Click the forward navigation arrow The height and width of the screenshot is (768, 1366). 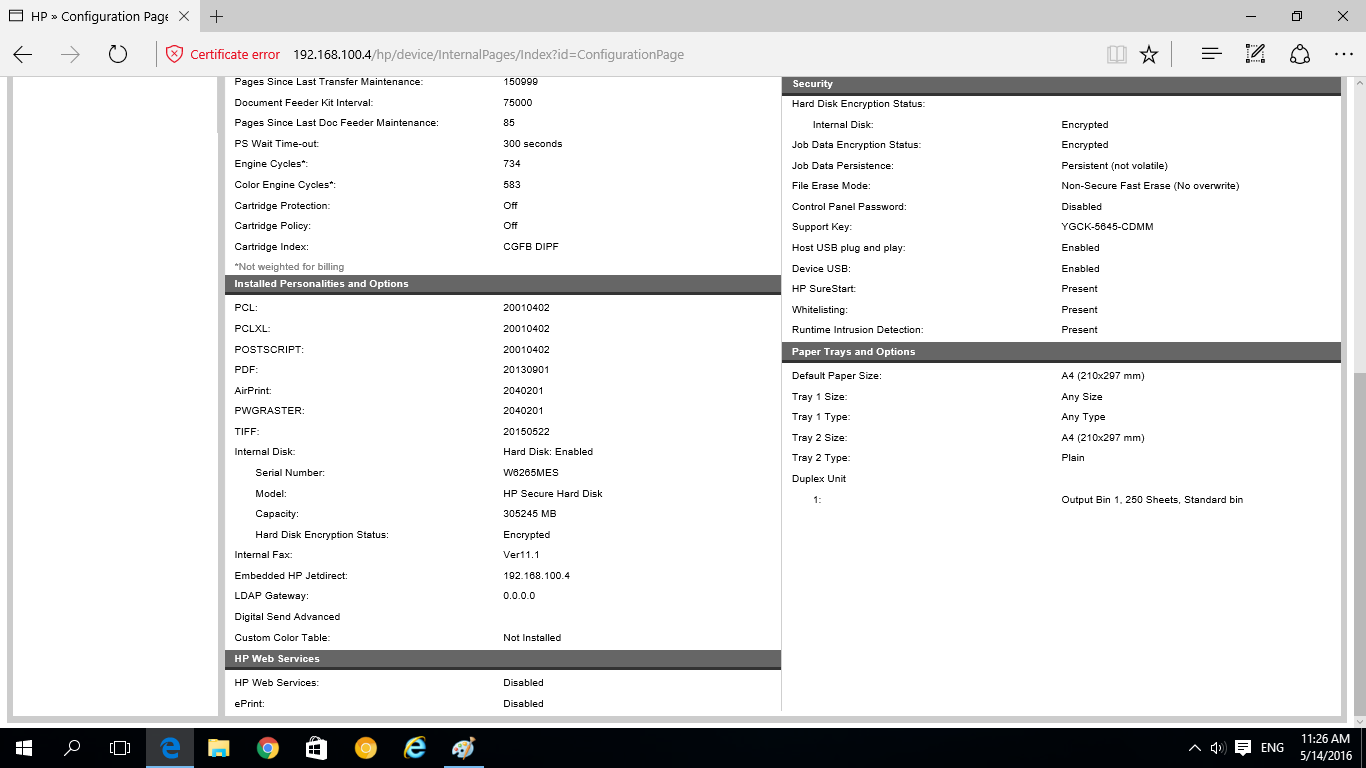(70, 55)
